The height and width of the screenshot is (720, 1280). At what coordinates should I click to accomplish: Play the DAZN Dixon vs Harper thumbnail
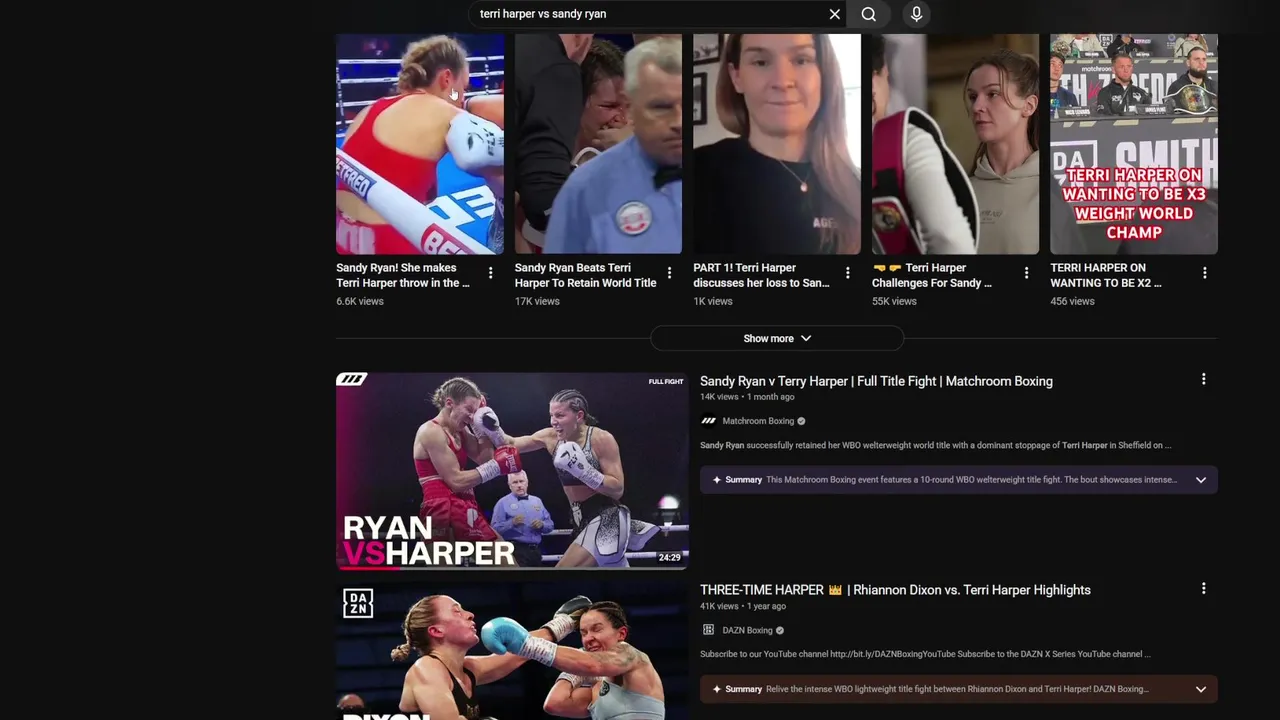click(512, 651)
